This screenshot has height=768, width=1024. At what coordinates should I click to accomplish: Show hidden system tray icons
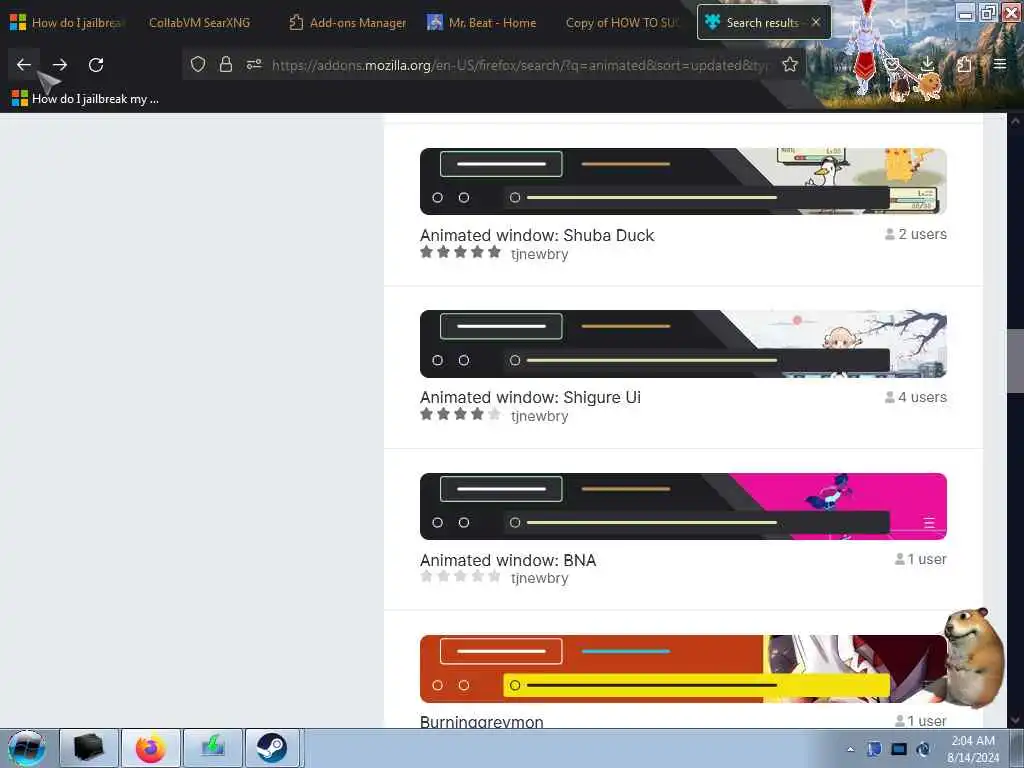850,749
